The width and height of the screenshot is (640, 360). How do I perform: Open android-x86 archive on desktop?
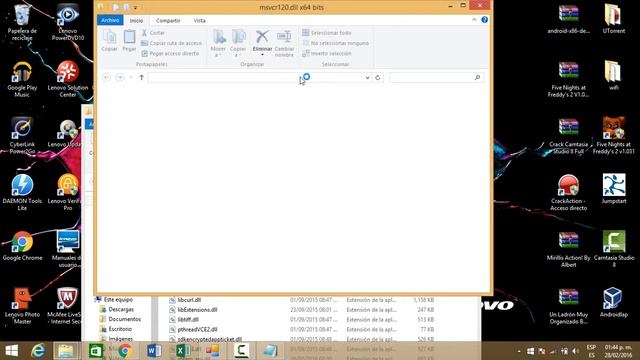point(569,19)
